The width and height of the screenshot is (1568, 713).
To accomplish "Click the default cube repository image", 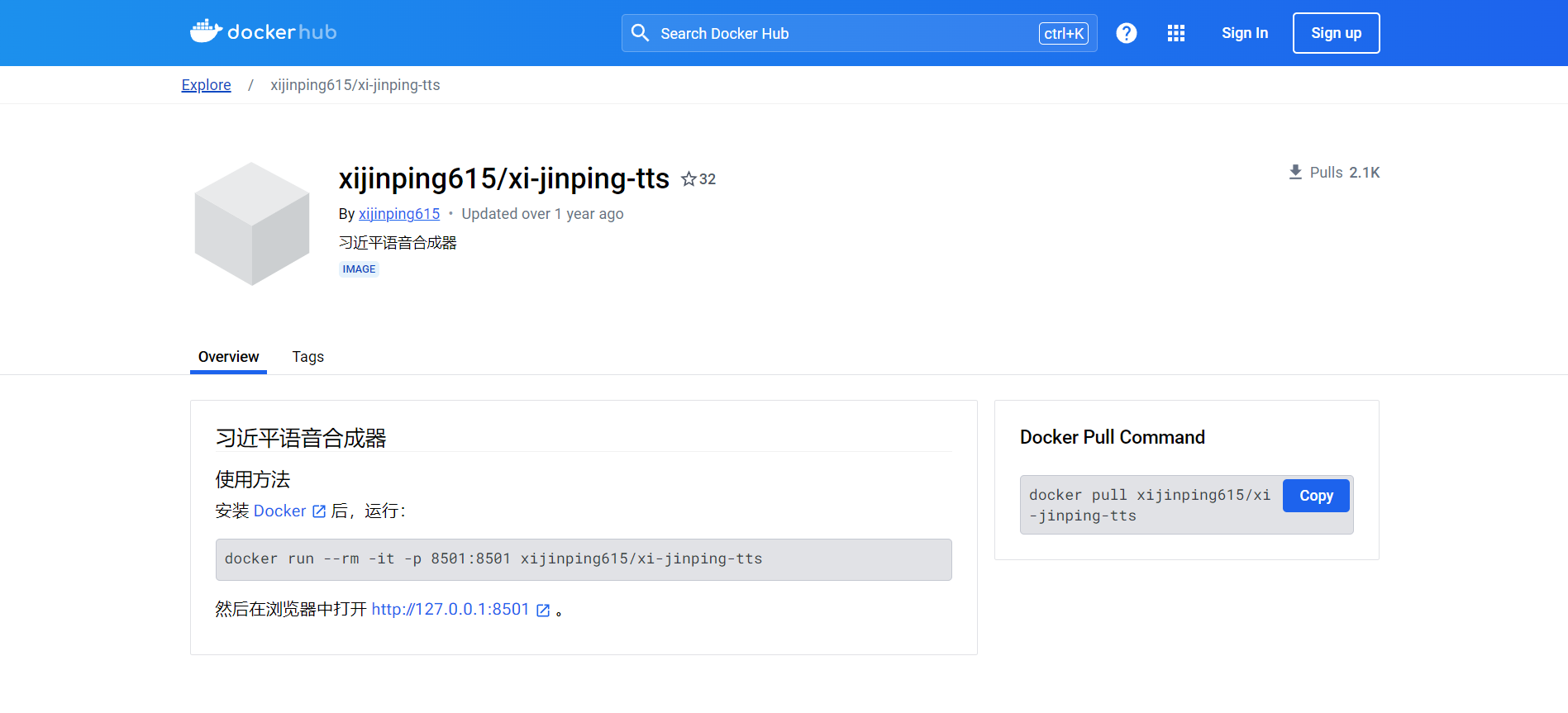I will (x=252, y=224).
